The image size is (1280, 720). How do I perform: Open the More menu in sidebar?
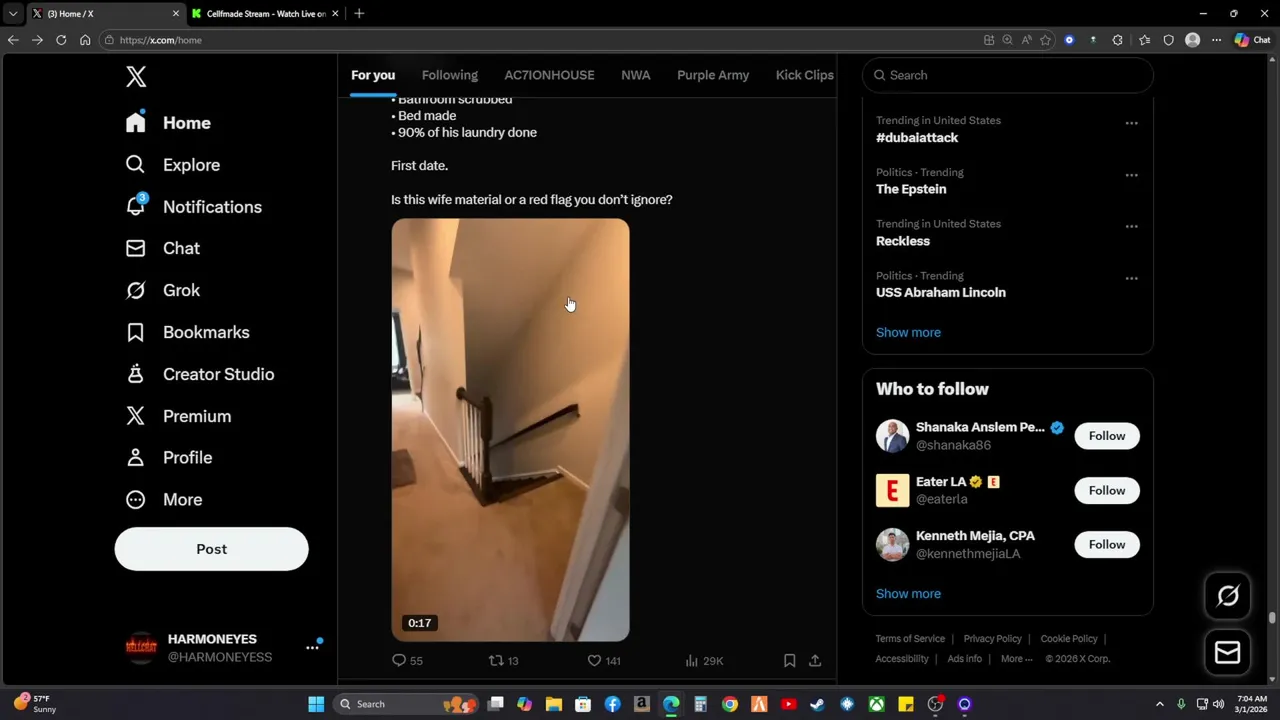(163, 499)
